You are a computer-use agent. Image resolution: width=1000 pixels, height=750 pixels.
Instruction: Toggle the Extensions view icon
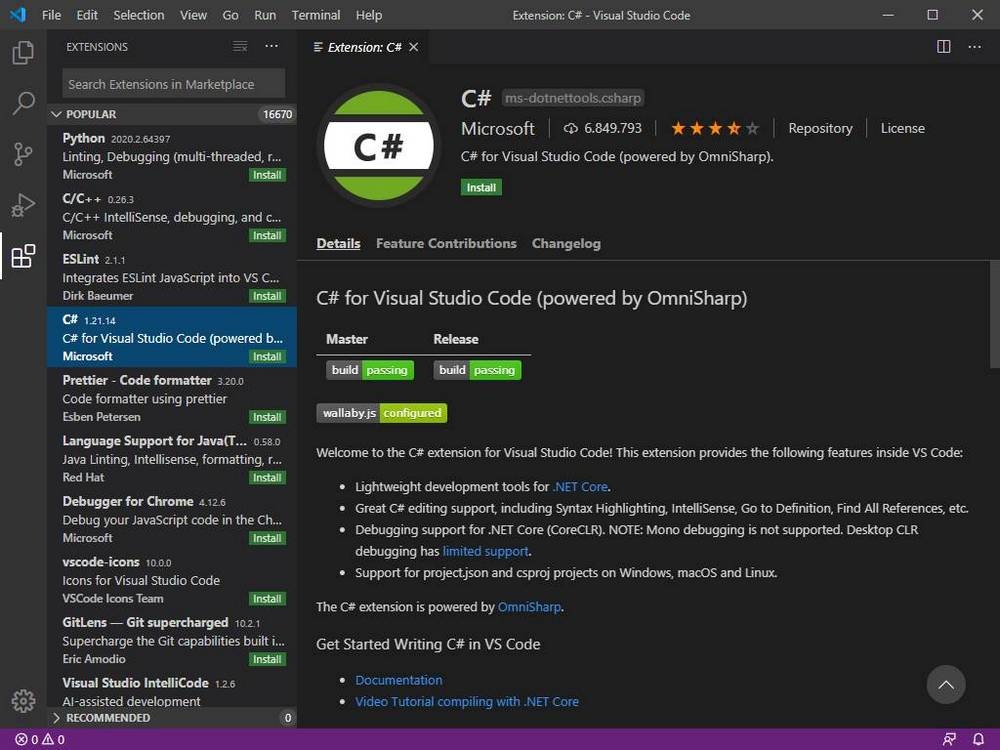[x=23, y=256]
